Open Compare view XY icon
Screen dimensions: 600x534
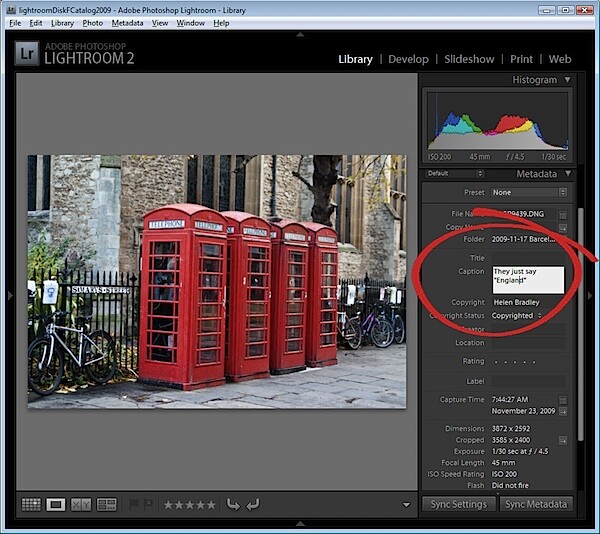click(81, 505)
